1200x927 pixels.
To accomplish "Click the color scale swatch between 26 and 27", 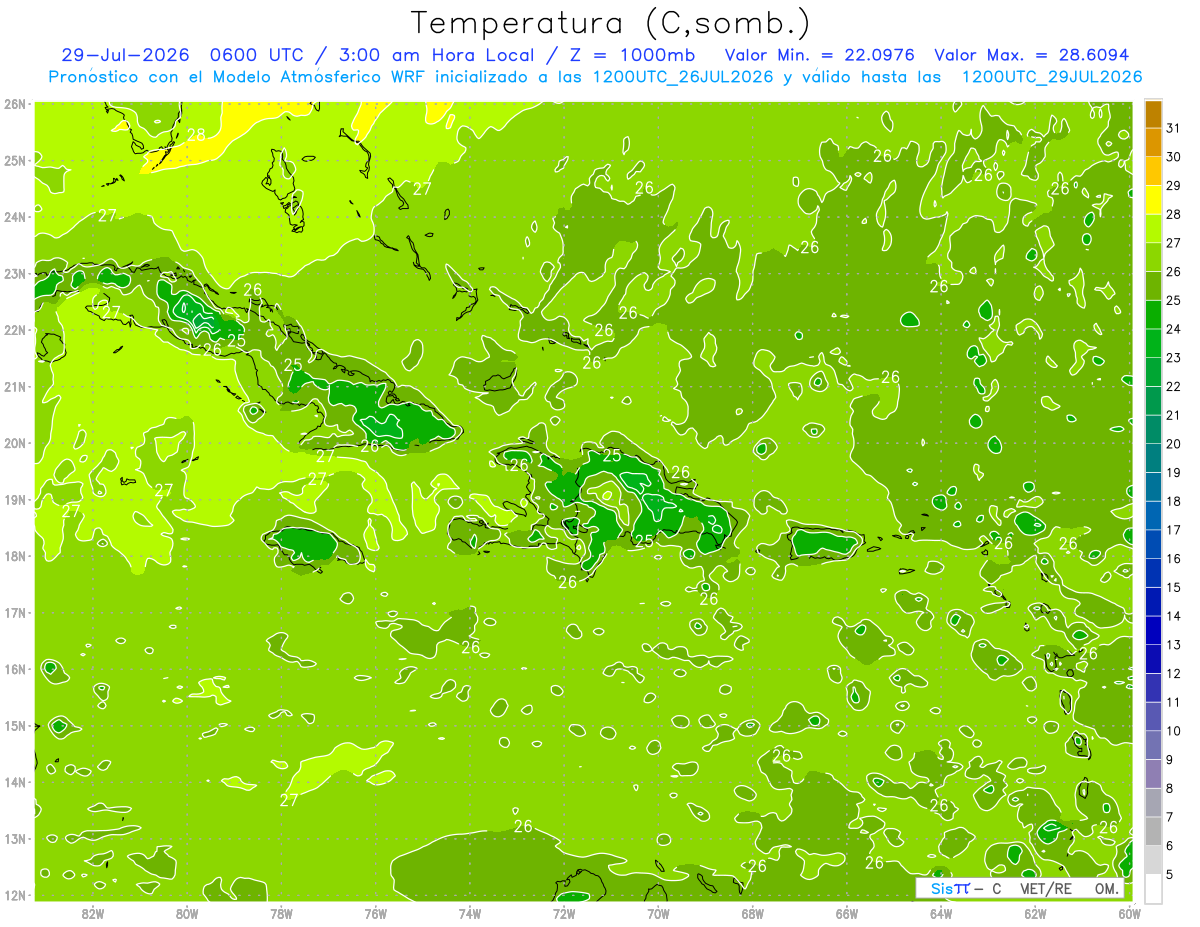I will (x=1153, y=258).
